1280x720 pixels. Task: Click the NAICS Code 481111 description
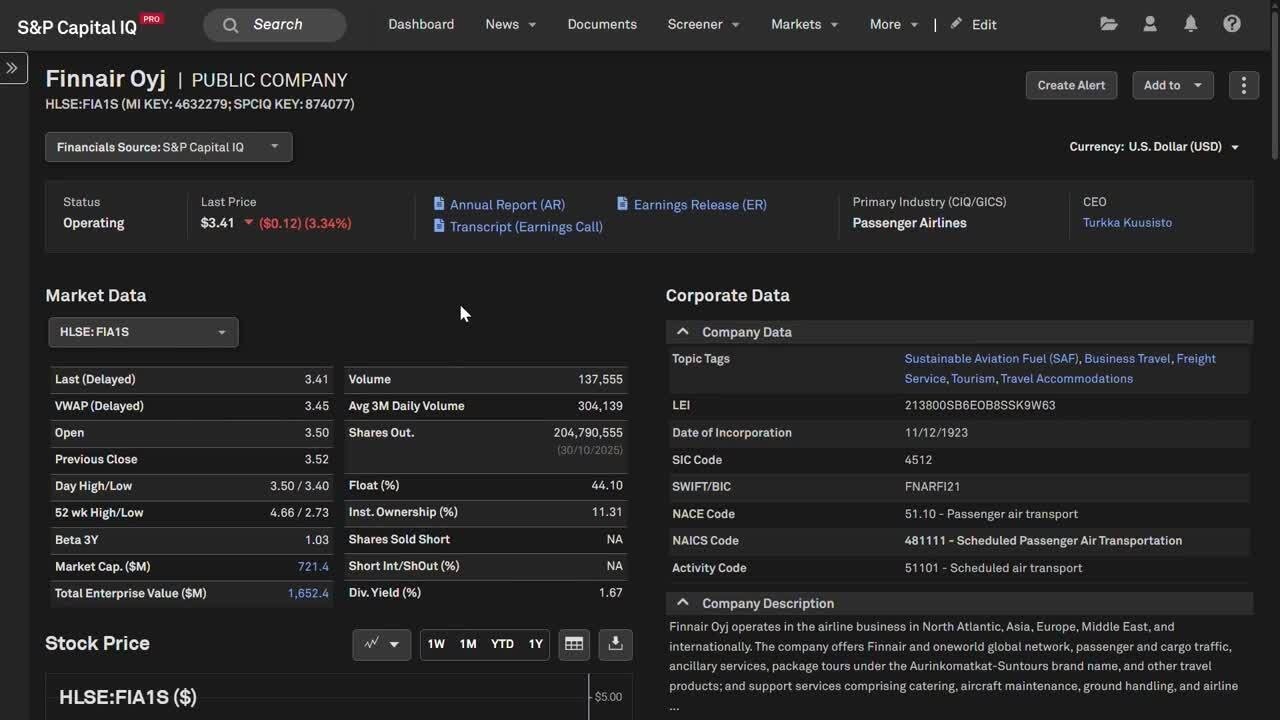tap(1043, 540)
